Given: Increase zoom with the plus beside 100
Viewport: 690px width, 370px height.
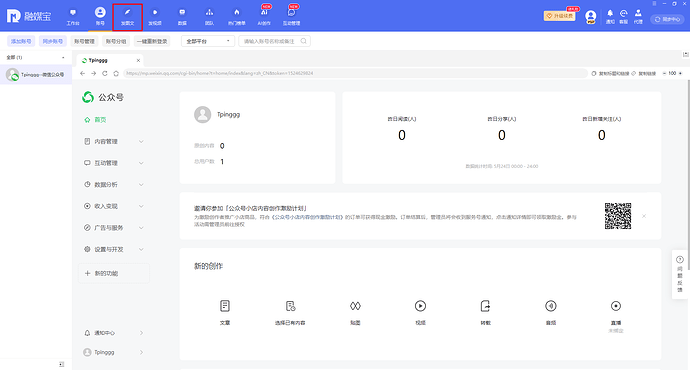Looking at the screenshot, I should tap(680, 73).
